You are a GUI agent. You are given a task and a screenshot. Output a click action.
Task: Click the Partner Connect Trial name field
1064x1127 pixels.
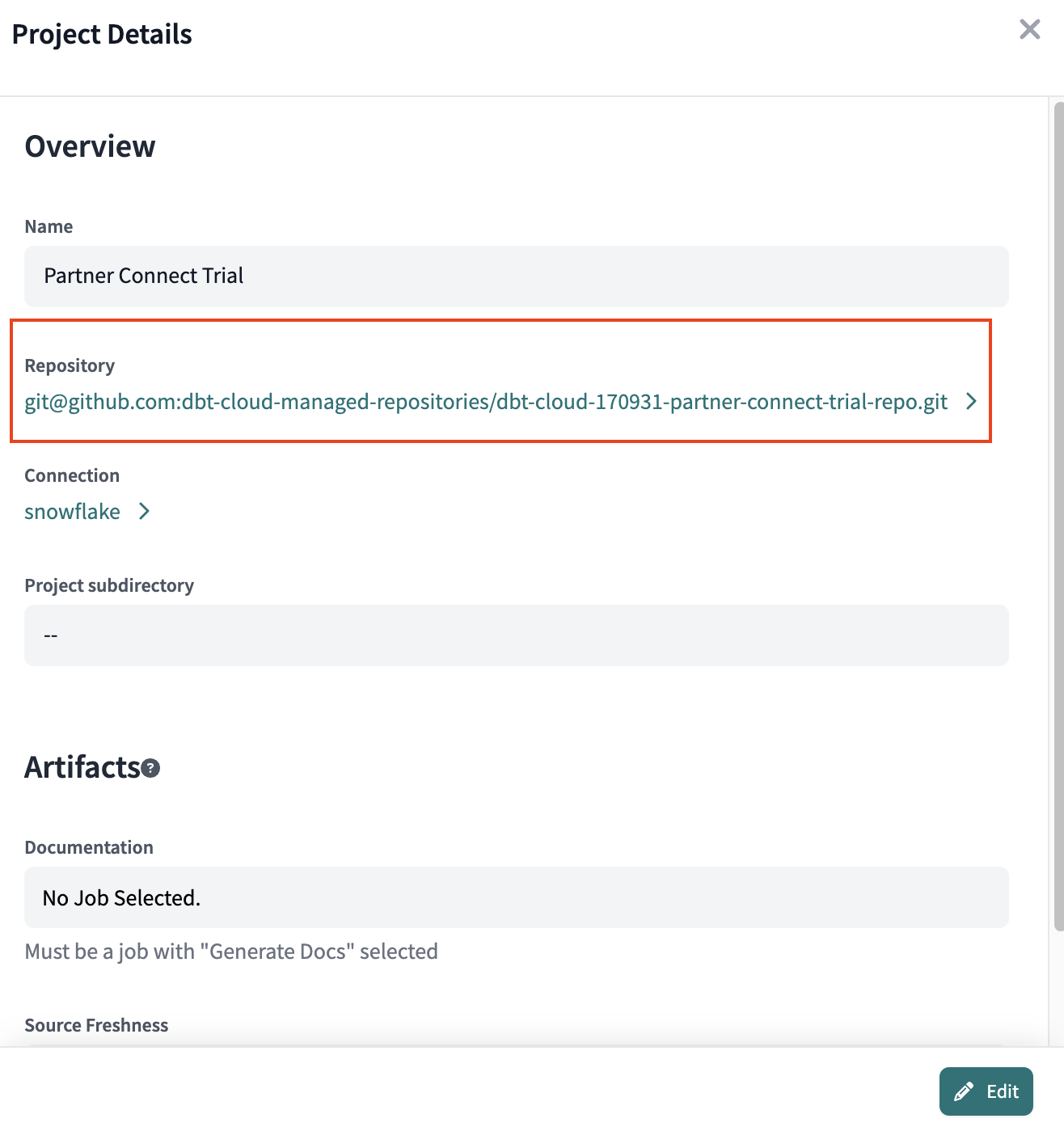(x=517, y=276)
